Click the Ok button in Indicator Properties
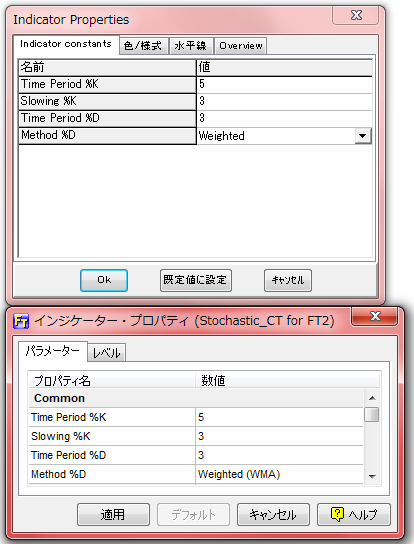 [x=104, y=280]
